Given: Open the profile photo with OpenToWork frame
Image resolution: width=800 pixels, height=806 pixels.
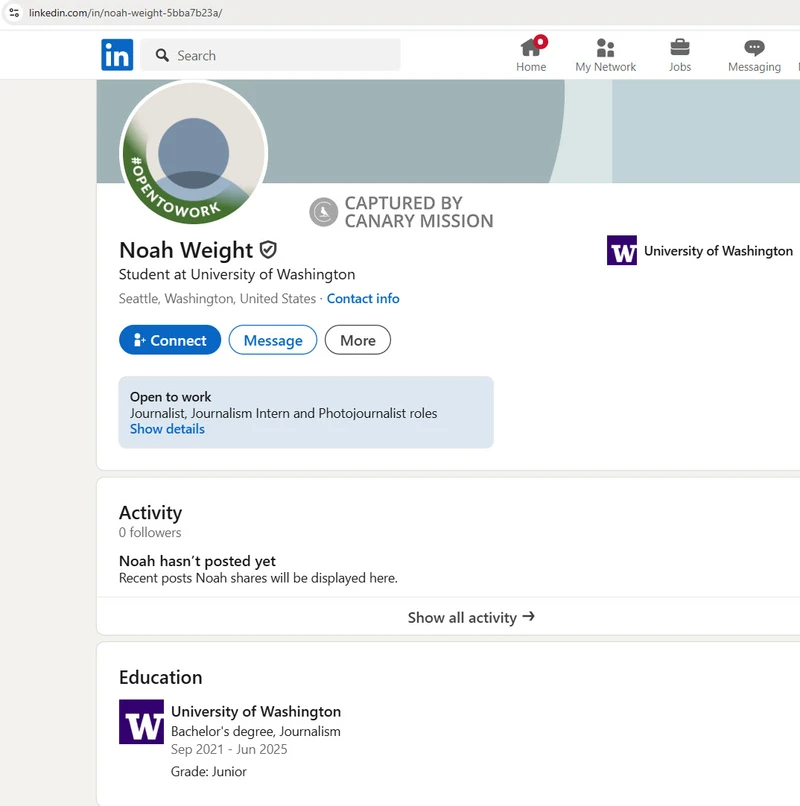Looking at the screenshot, I should [x=194, y=153].
